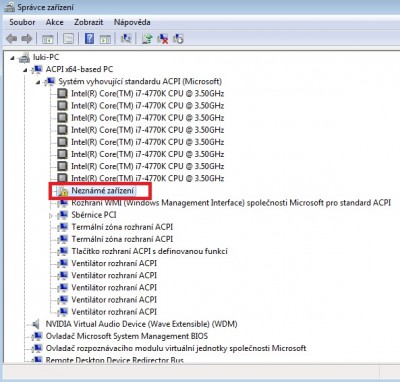Click the Properties toolbar icon
400x382 pixels.
click(68, 39)
